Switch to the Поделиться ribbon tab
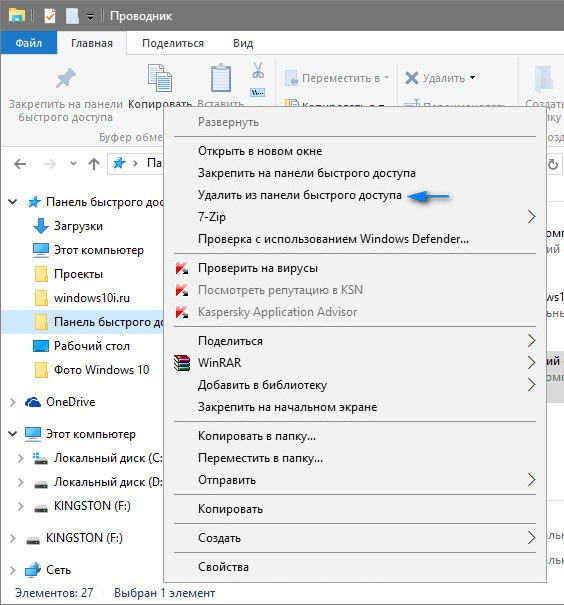This screenshot has height=605, width=564. 173,43
